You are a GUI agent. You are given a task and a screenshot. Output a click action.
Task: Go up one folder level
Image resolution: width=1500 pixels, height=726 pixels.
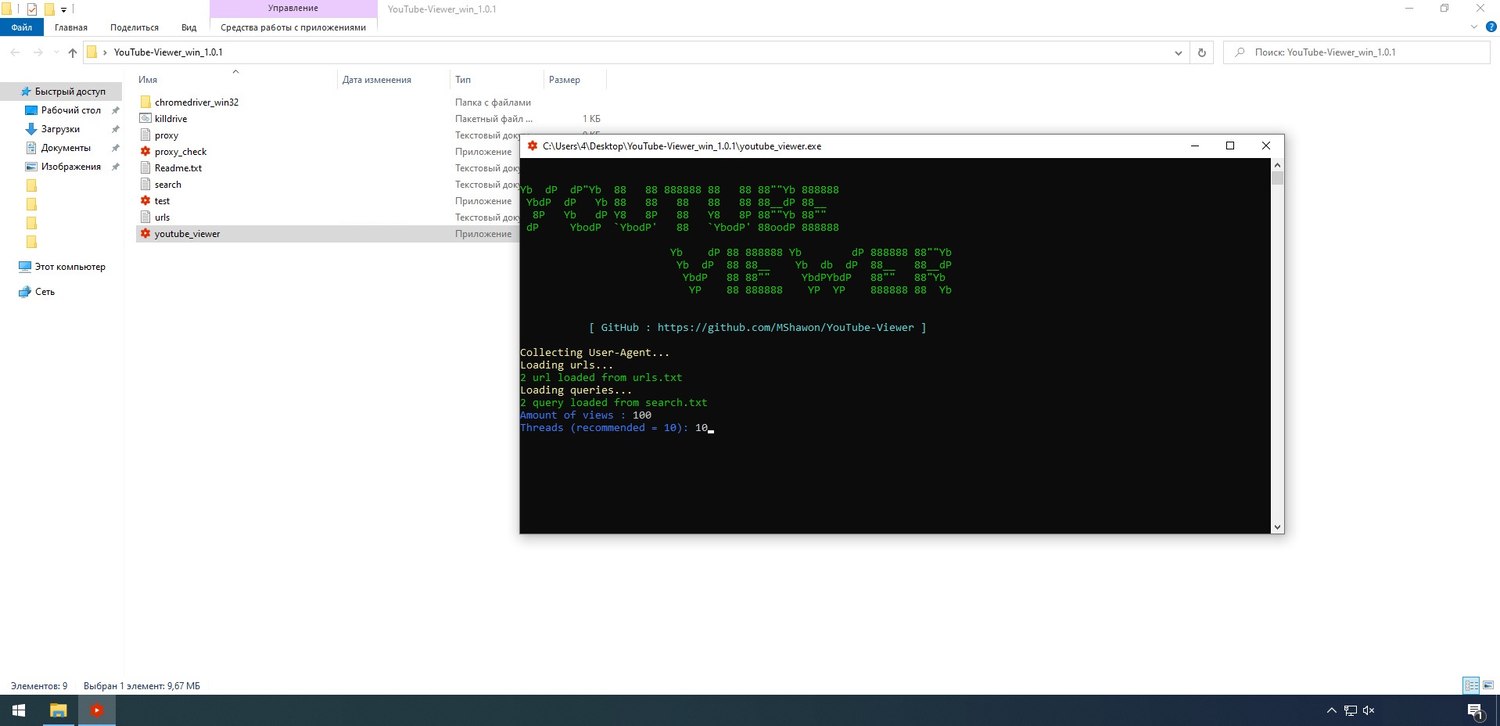pos(72,52)
